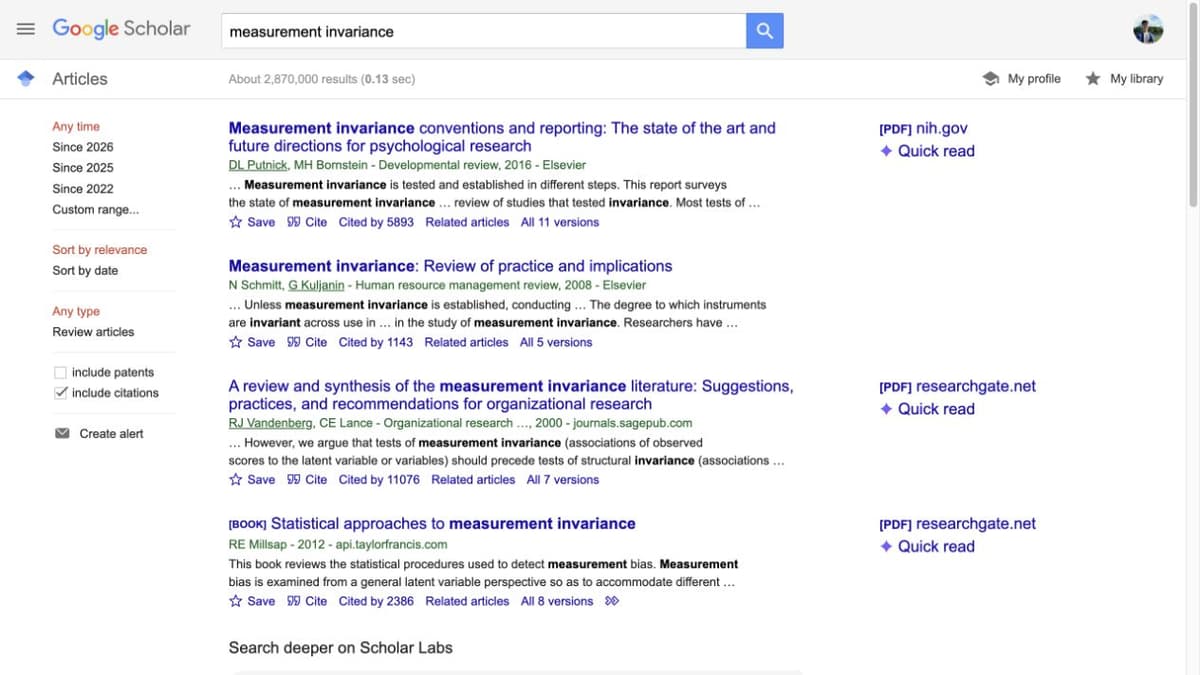The image size is (1200, 675).
Task: Click Cited by 5893
Action: [x=376, y=222]
